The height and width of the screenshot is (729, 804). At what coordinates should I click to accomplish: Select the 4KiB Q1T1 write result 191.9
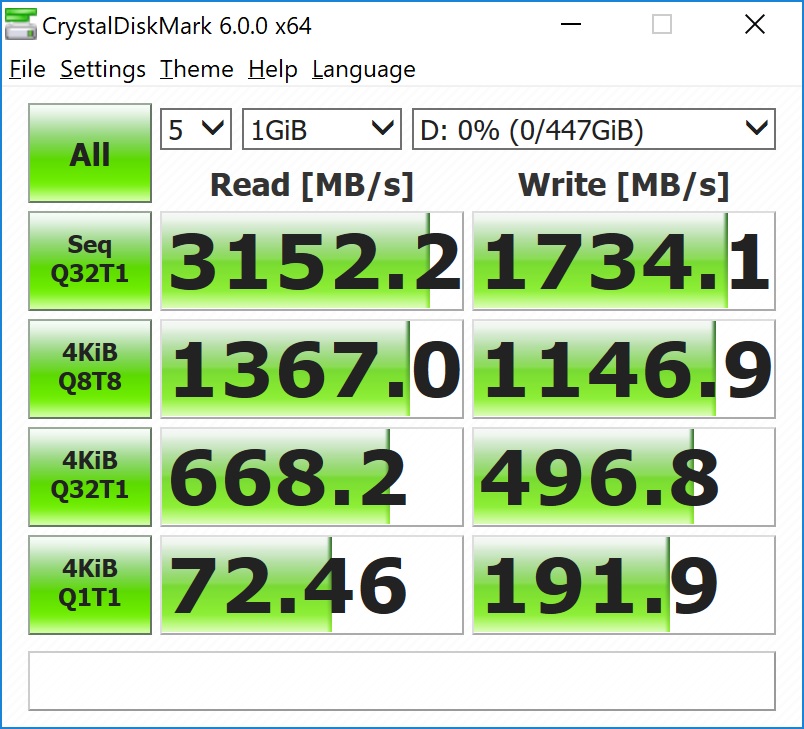coord(624,585)
